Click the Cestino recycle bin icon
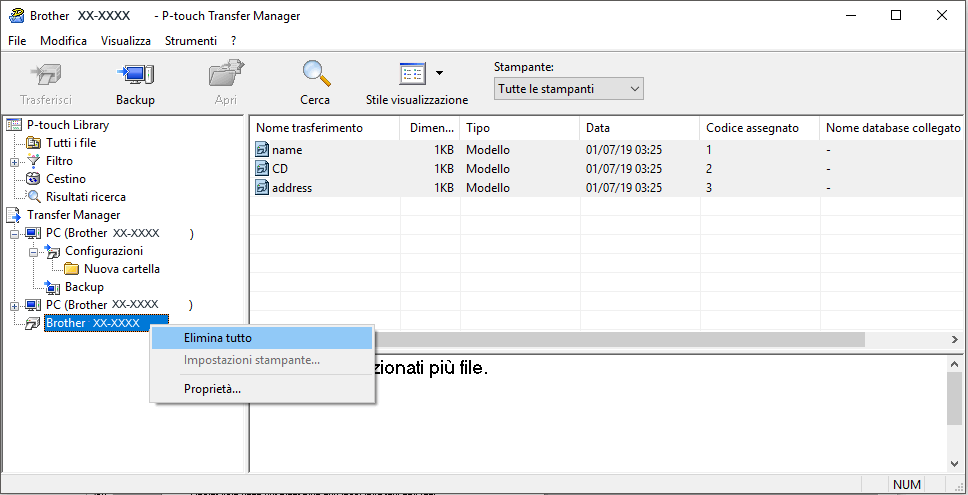Image resolution: width=968 pixels, height=495 pixels. 33,179
